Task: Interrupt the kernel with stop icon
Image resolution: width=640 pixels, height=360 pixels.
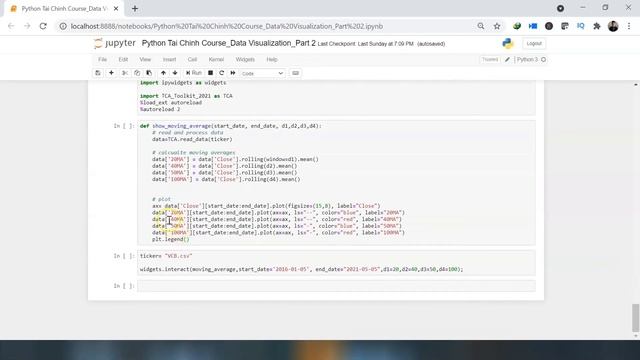Action: coord(210,73)
